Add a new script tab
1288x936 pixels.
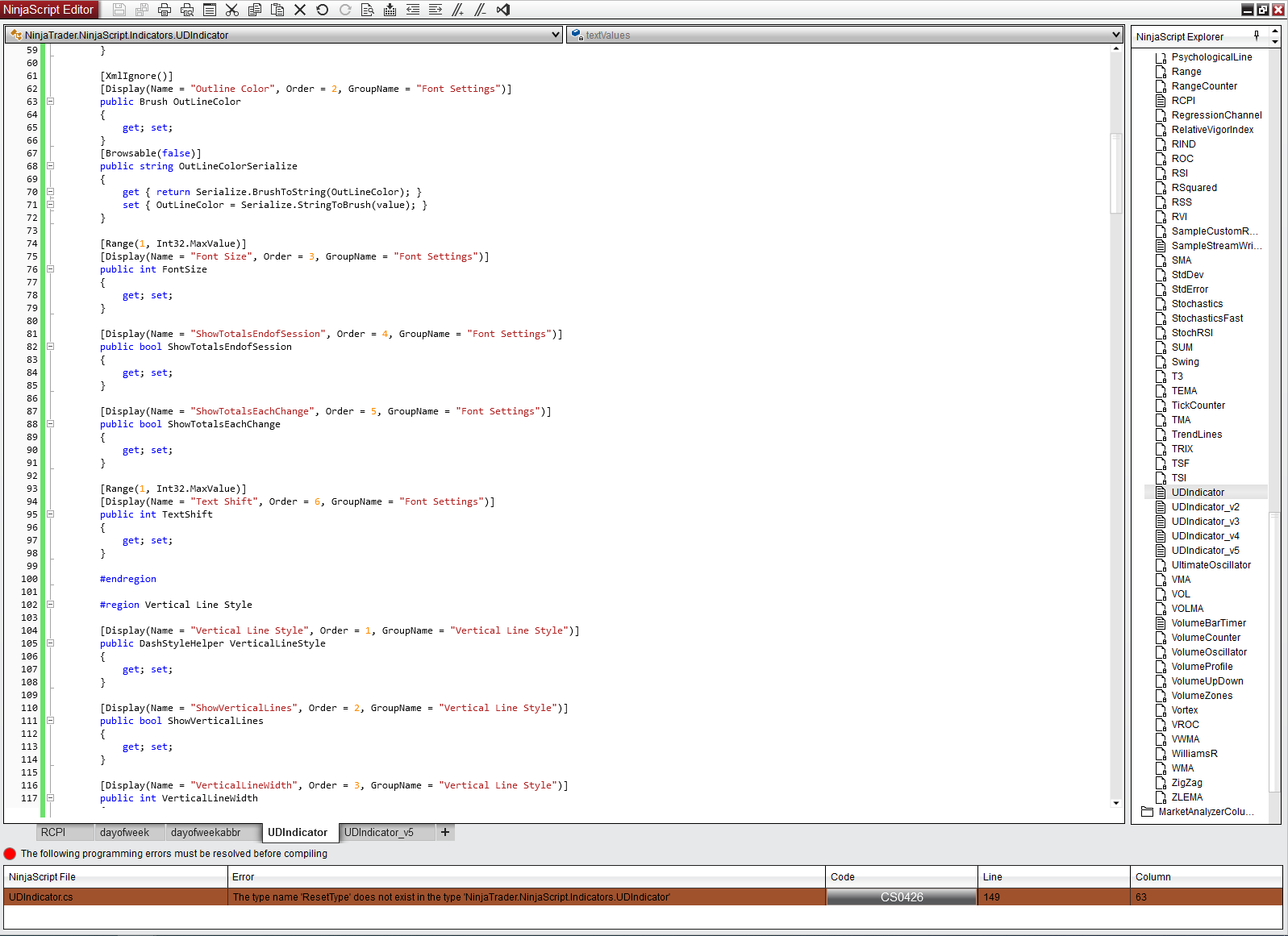pos(445,832)
